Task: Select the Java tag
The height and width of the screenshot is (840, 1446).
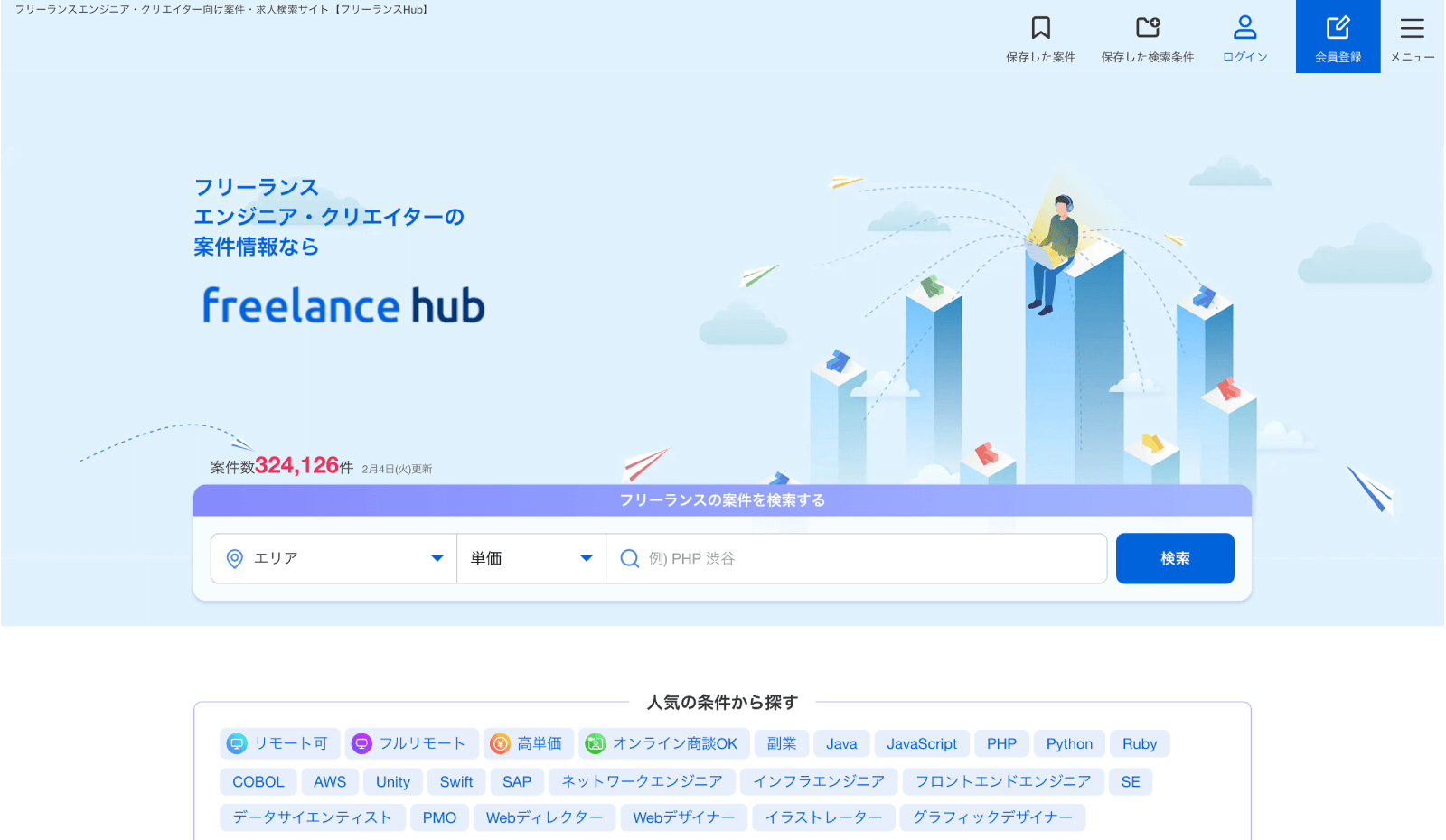Action: [x=841, y=743]
